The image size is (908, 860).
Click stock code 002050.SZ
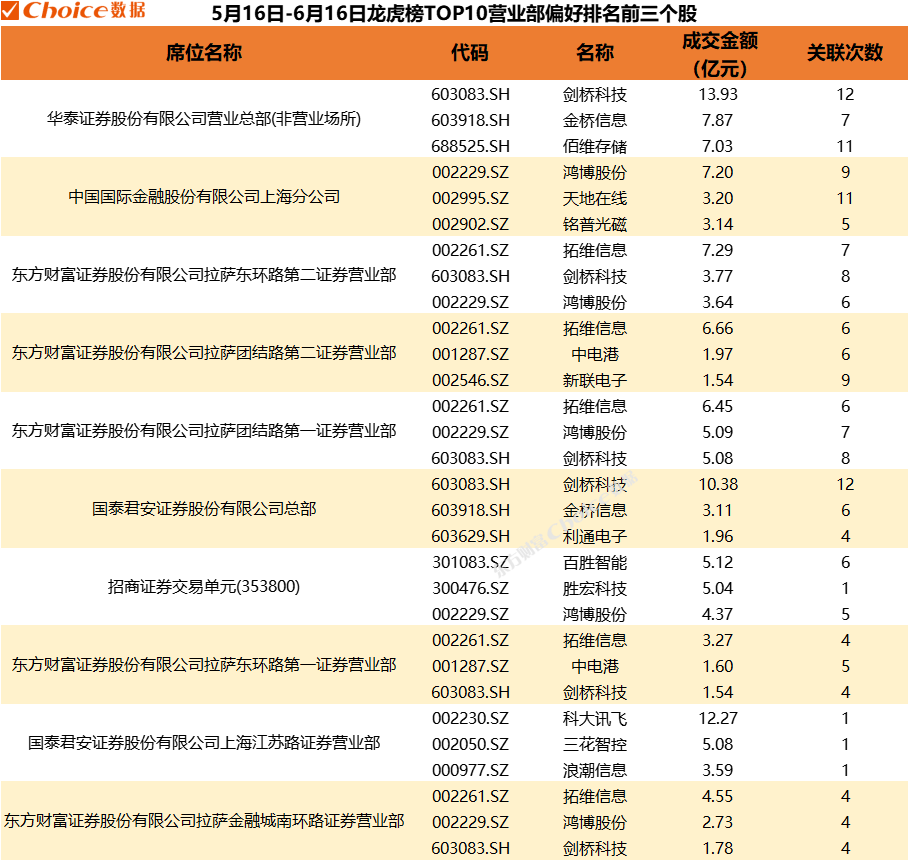470,744
